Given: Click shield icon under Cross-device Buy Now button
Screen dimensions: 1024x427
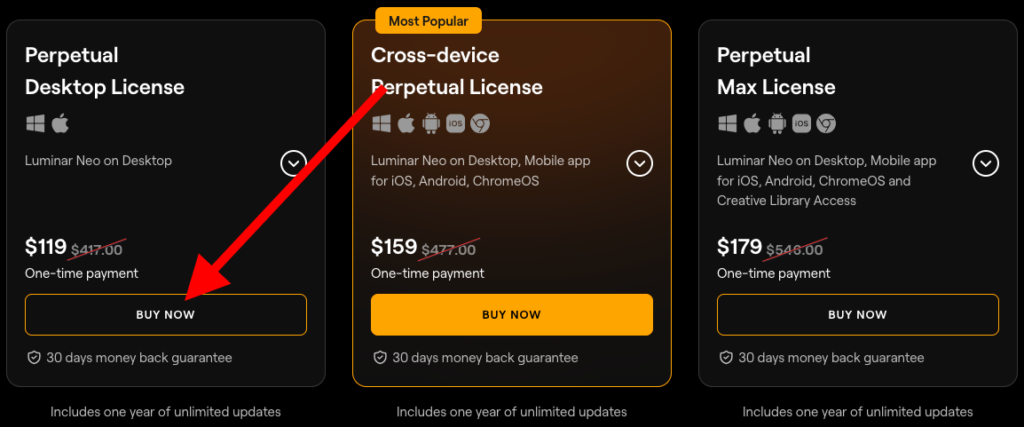Looking at the screenshot, I should pyautogui.click(x=380, y=357).
